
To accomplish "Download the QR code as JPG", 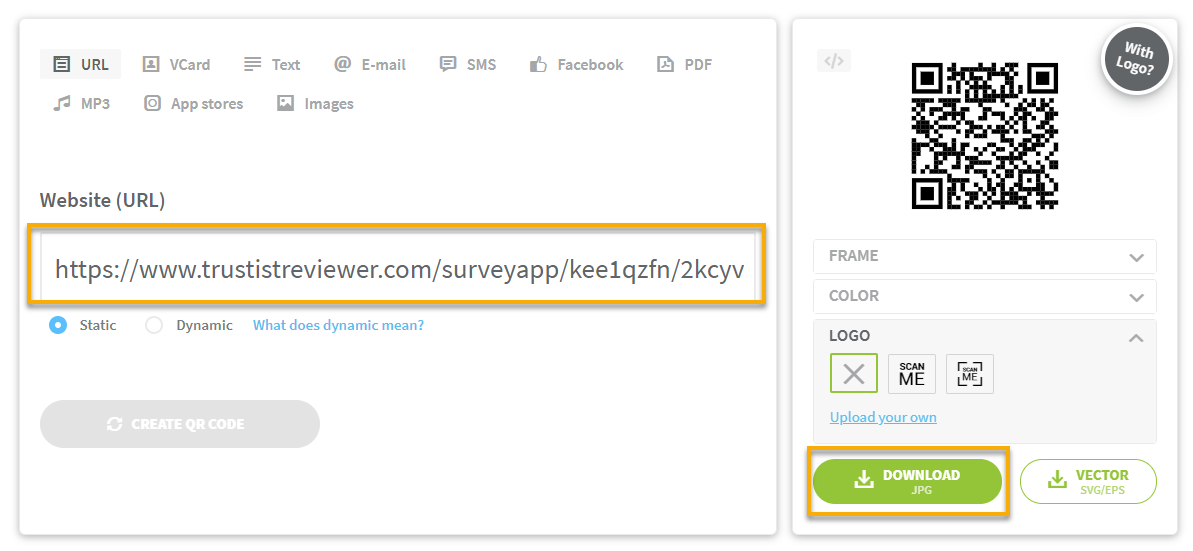I will (907, 481).
